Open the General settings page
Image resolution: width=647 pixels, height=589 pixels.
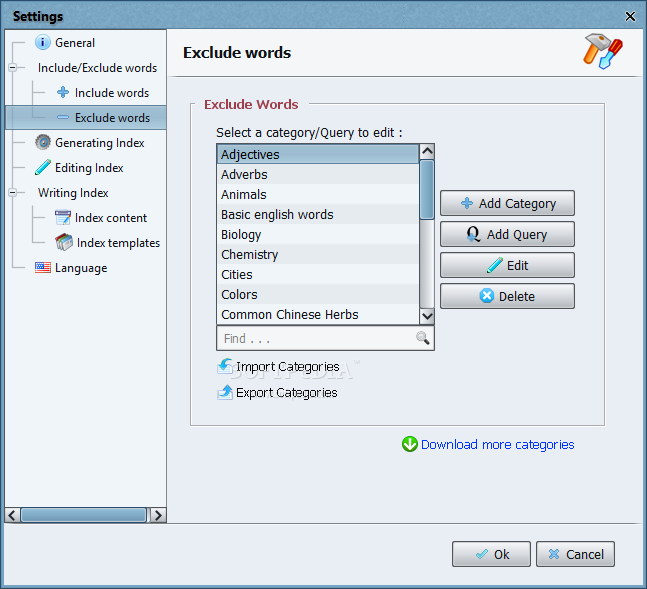click(75, 43)
